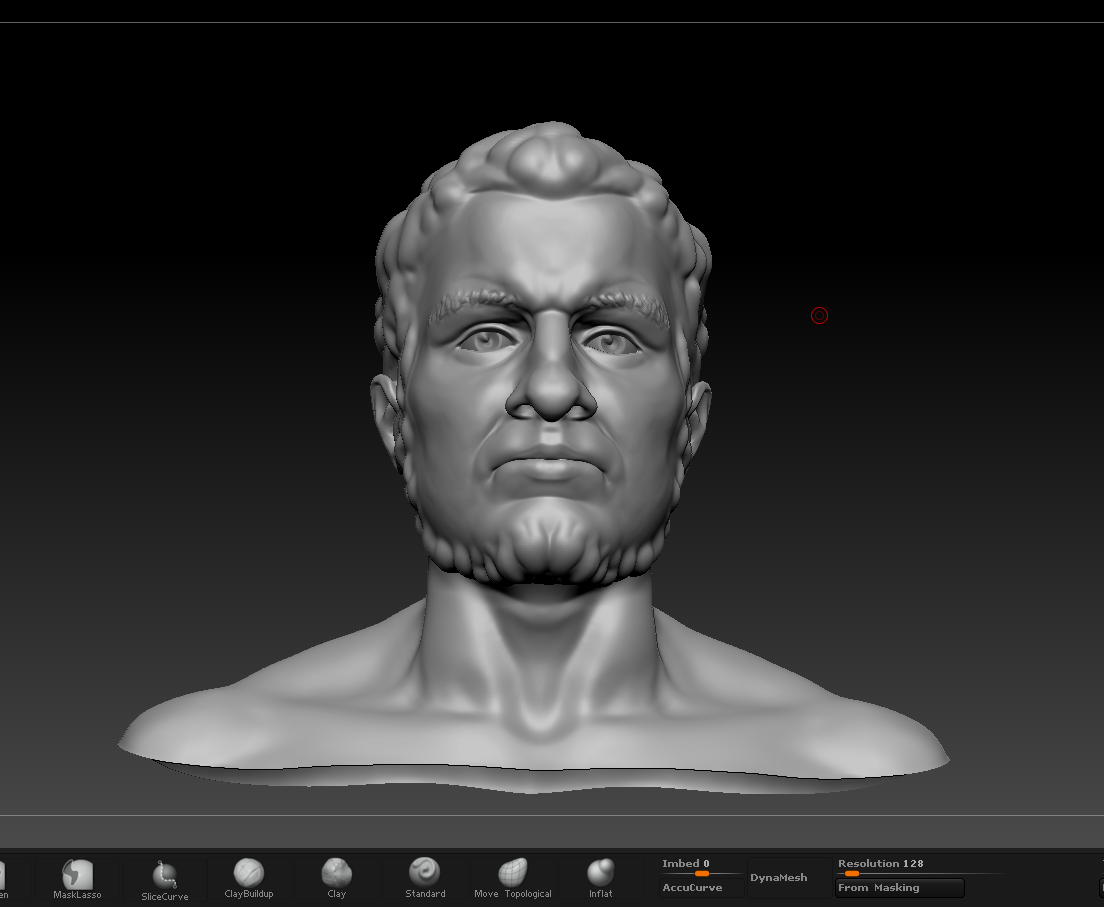
Task: Click the red brush cursor circle
Action: [819, 316]
